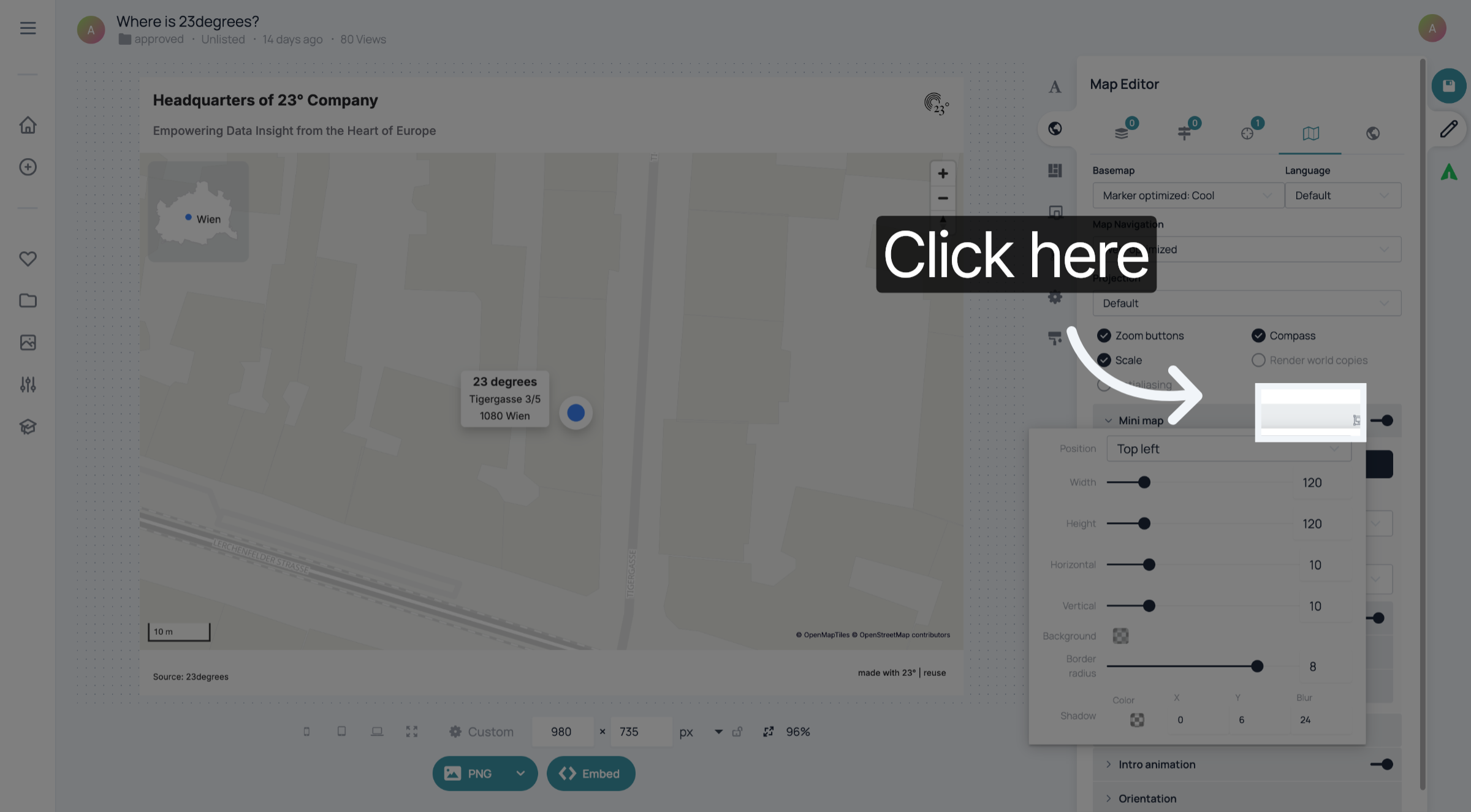Open the image gallery sidebar icon

[x=28, y=342]
